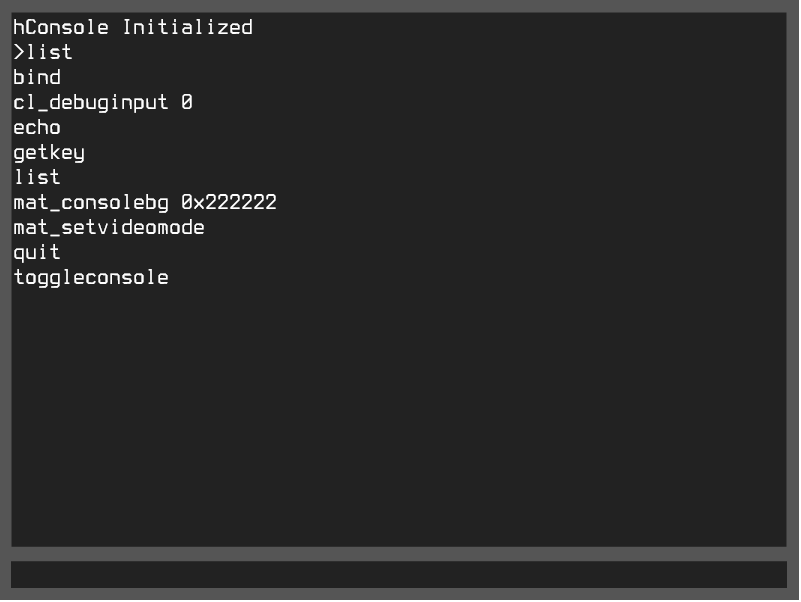Click empty console output area below toggleconsole

(400, 420)
